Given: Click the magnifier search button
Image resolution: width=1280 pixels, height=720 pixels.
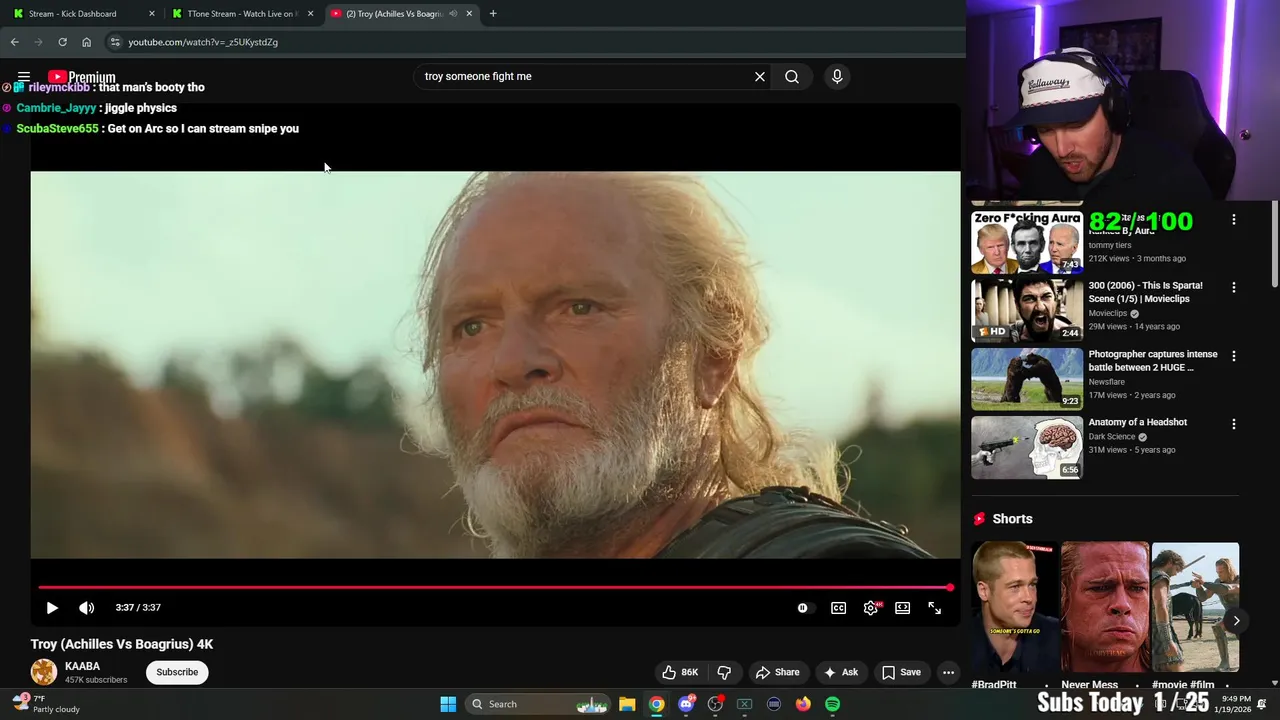Looking at the screenshot, I should [792, 76].
